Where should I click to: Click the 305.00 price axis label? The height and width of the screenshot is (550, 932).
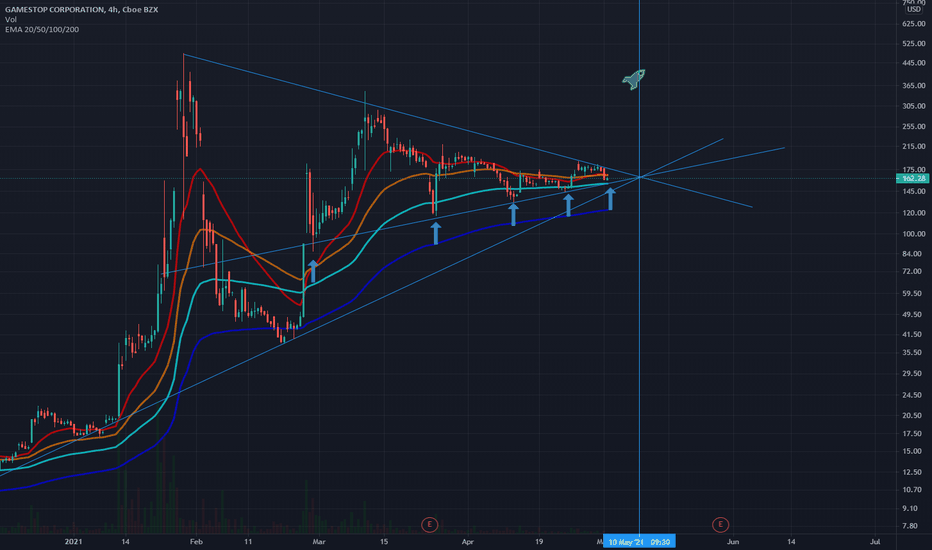click(x=914, y=106)
